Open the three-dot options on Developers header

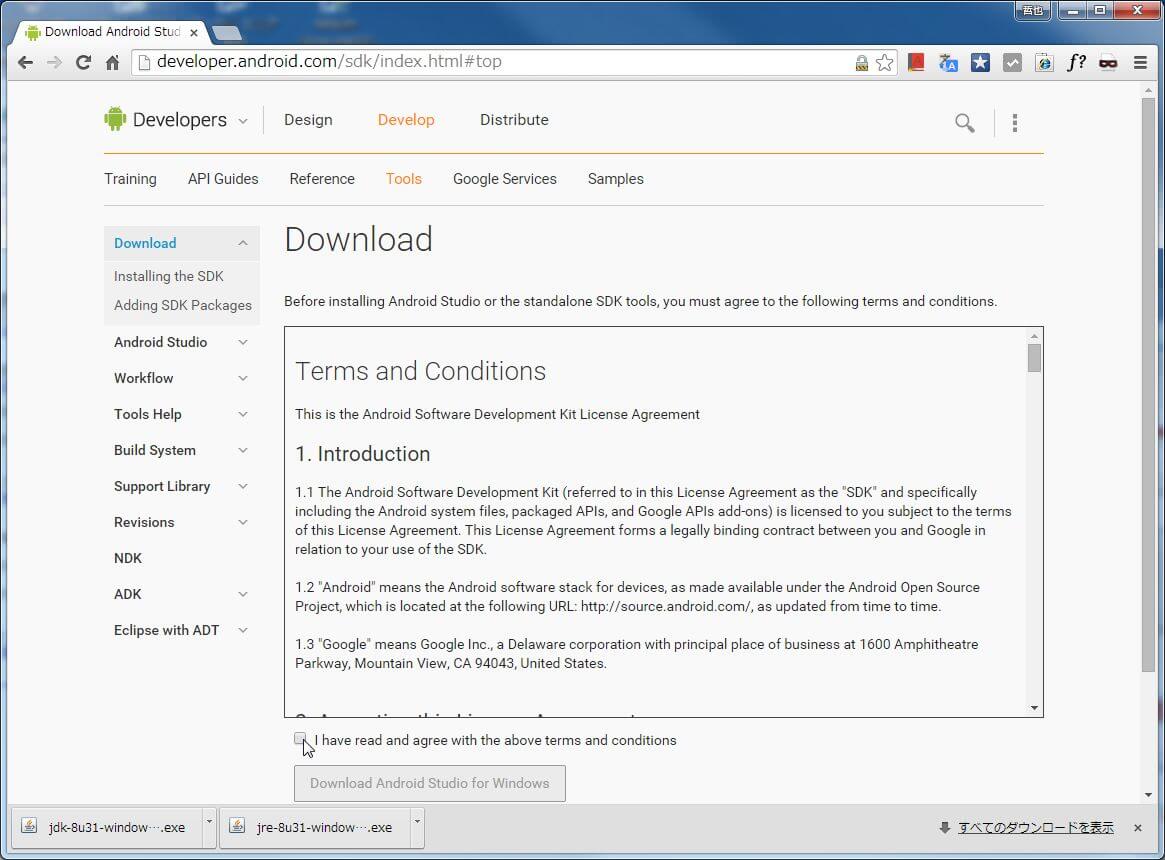1015,123
